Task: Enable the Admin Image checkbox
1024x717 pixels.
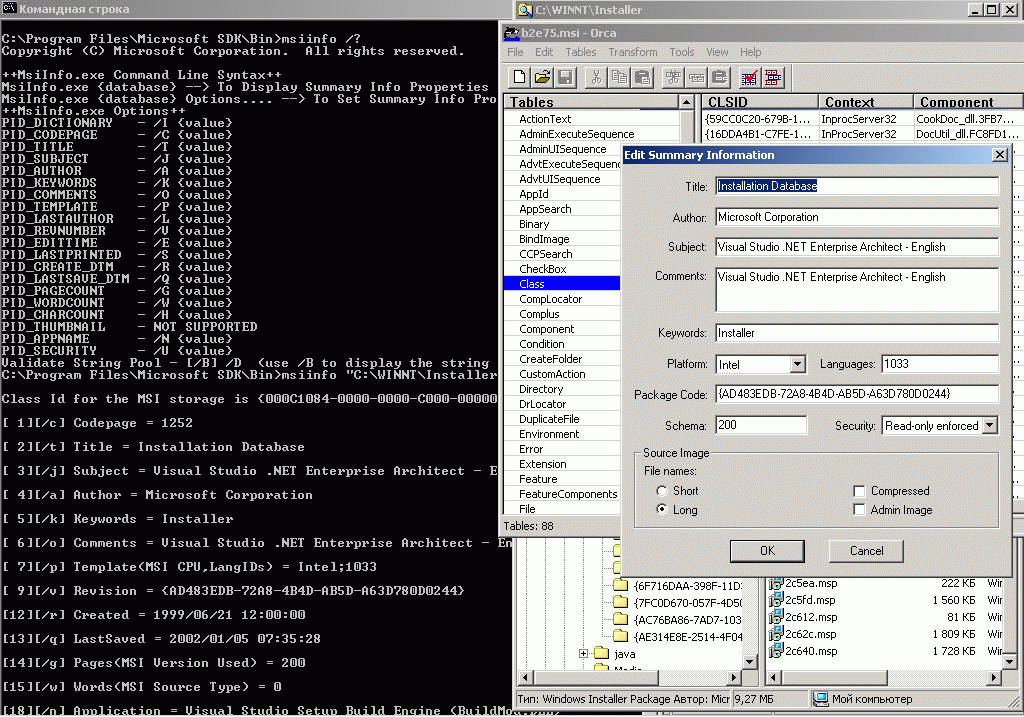Action: coord(859,509)
